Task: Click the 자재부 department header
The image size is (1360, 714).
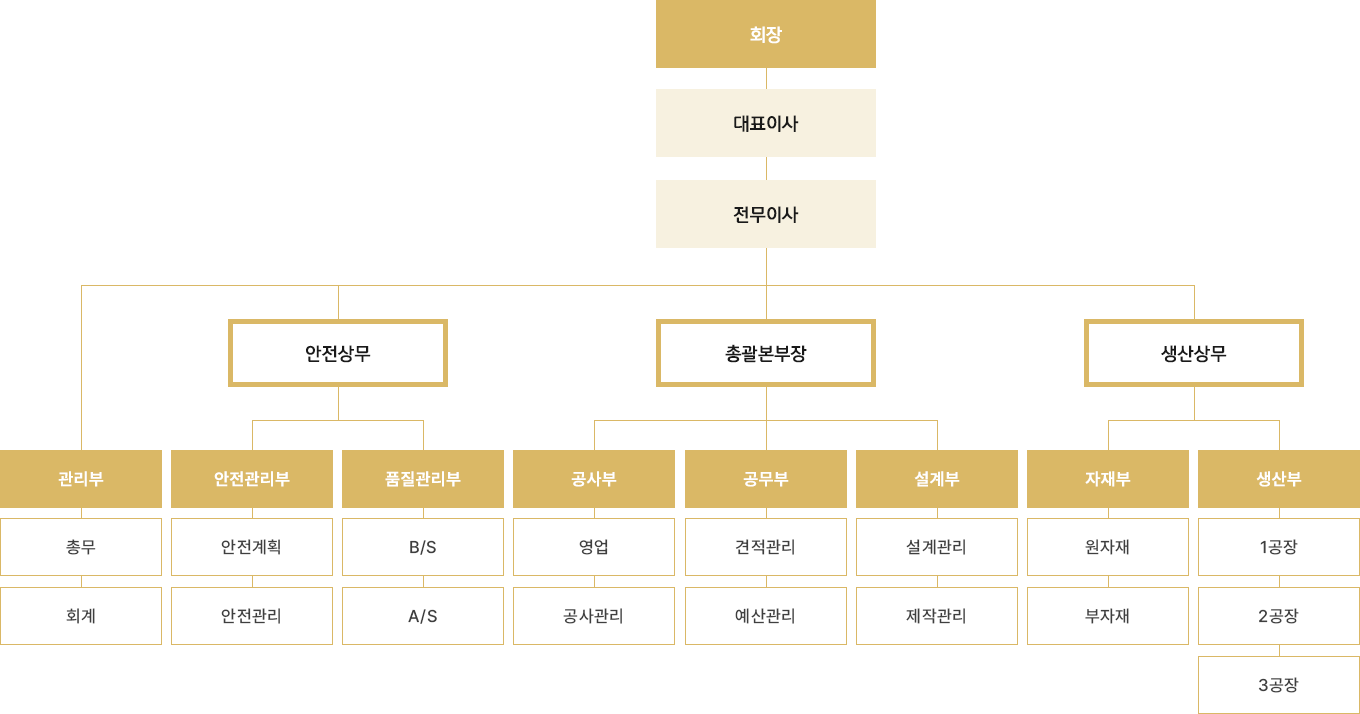Action: [1108, 479]
